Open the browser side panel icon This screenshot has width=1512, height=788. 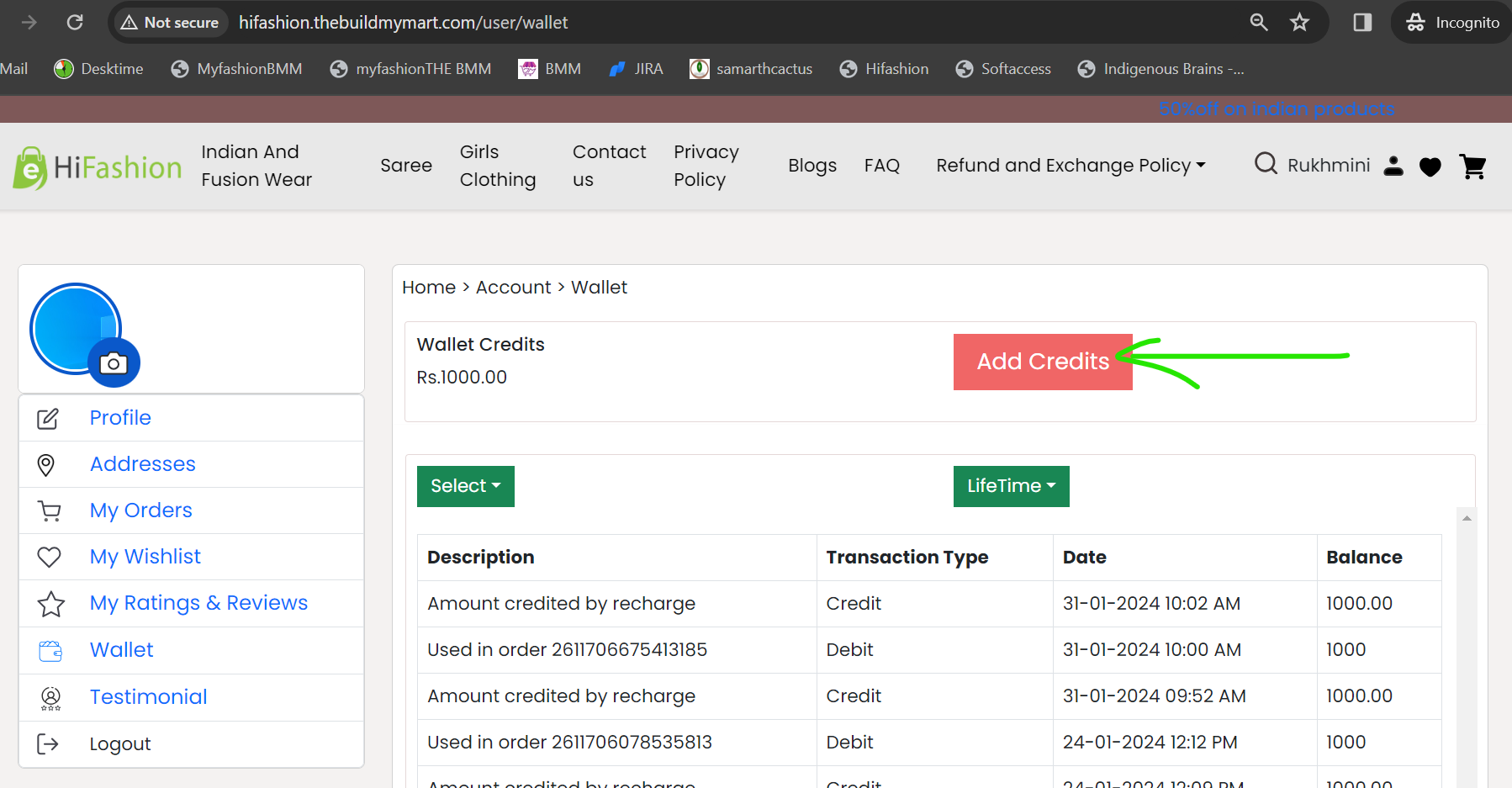1362,22
